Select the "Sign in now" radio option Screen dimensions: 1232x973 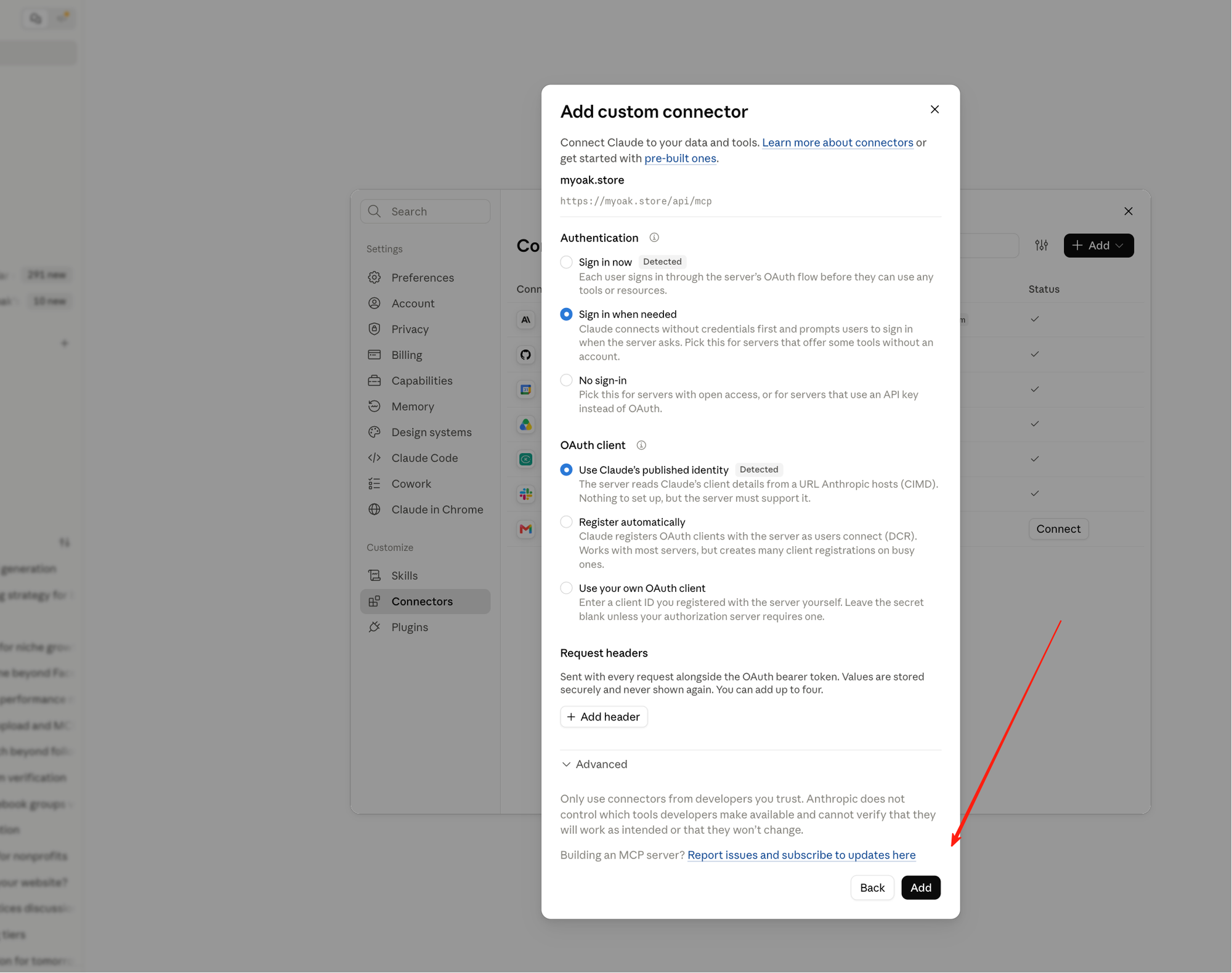(x=566, y=262)
